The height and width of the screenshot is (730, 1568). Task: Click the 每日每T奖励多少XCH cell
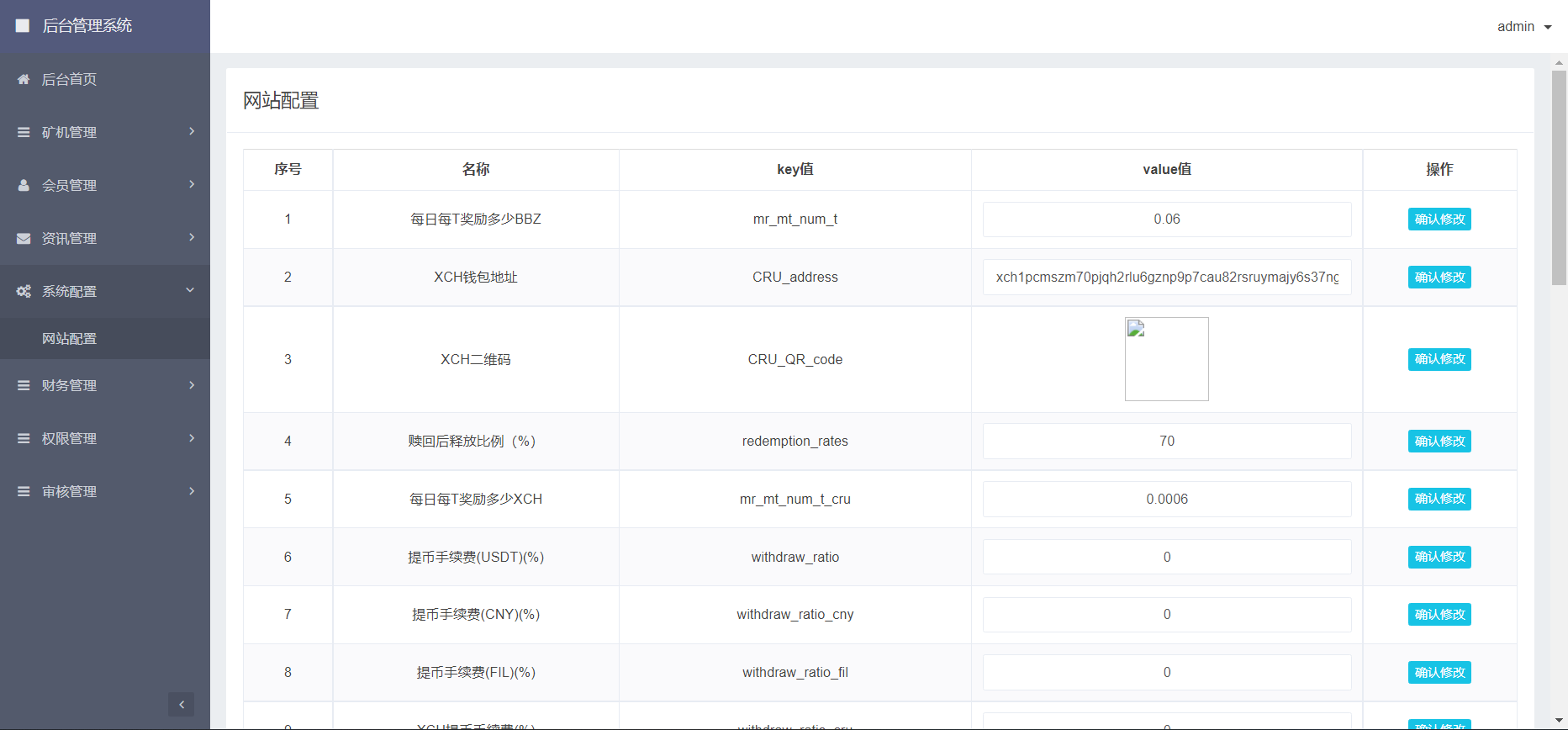tap(476, 499)
